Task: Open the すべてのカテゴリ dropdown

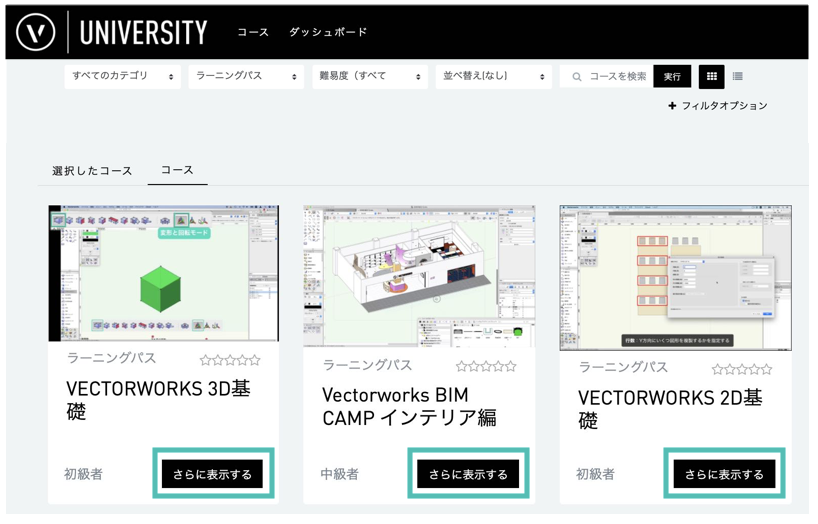Action: (122, 76)
